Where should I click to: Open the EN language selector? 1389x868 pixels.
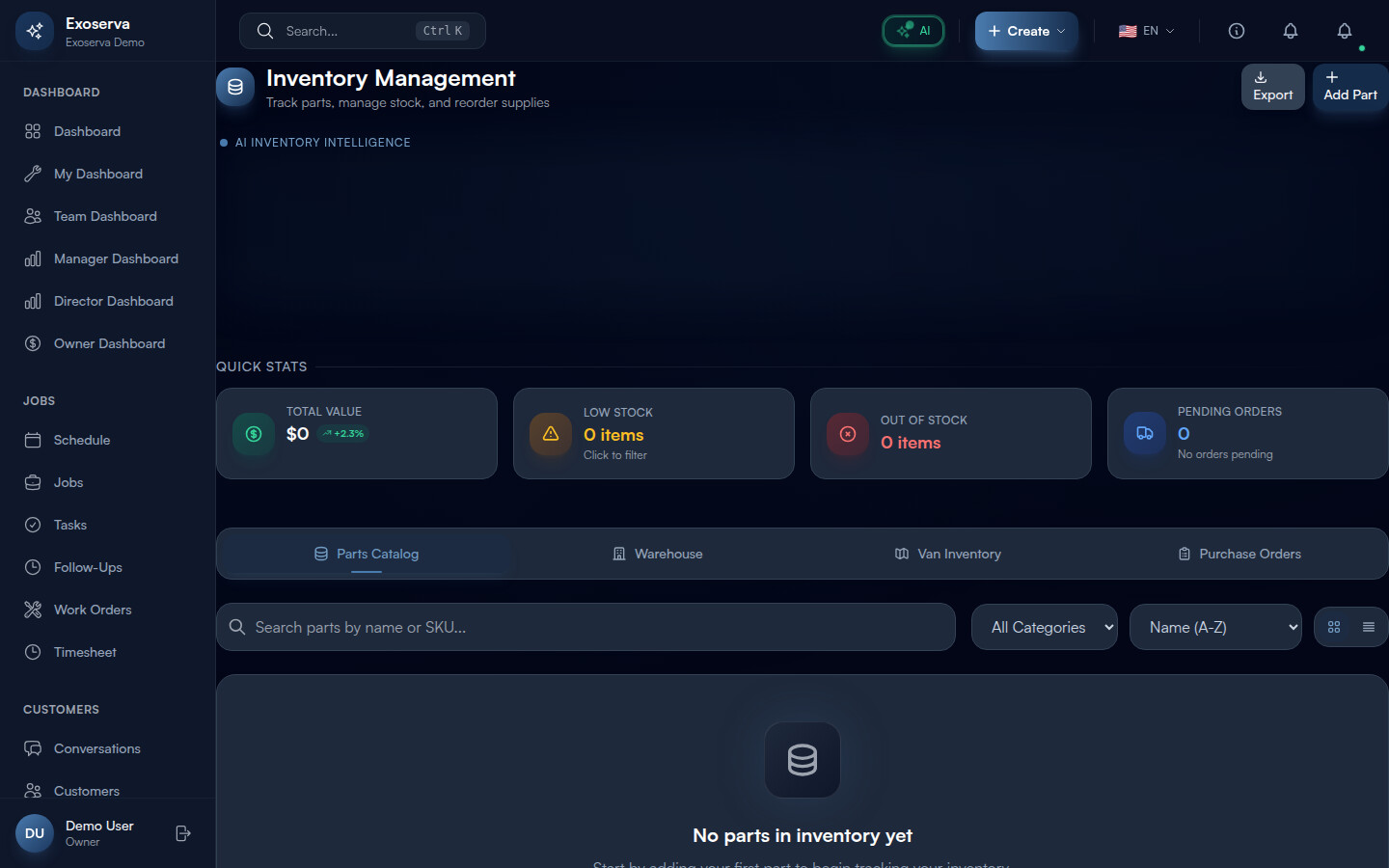click(x=1146, y=31)
